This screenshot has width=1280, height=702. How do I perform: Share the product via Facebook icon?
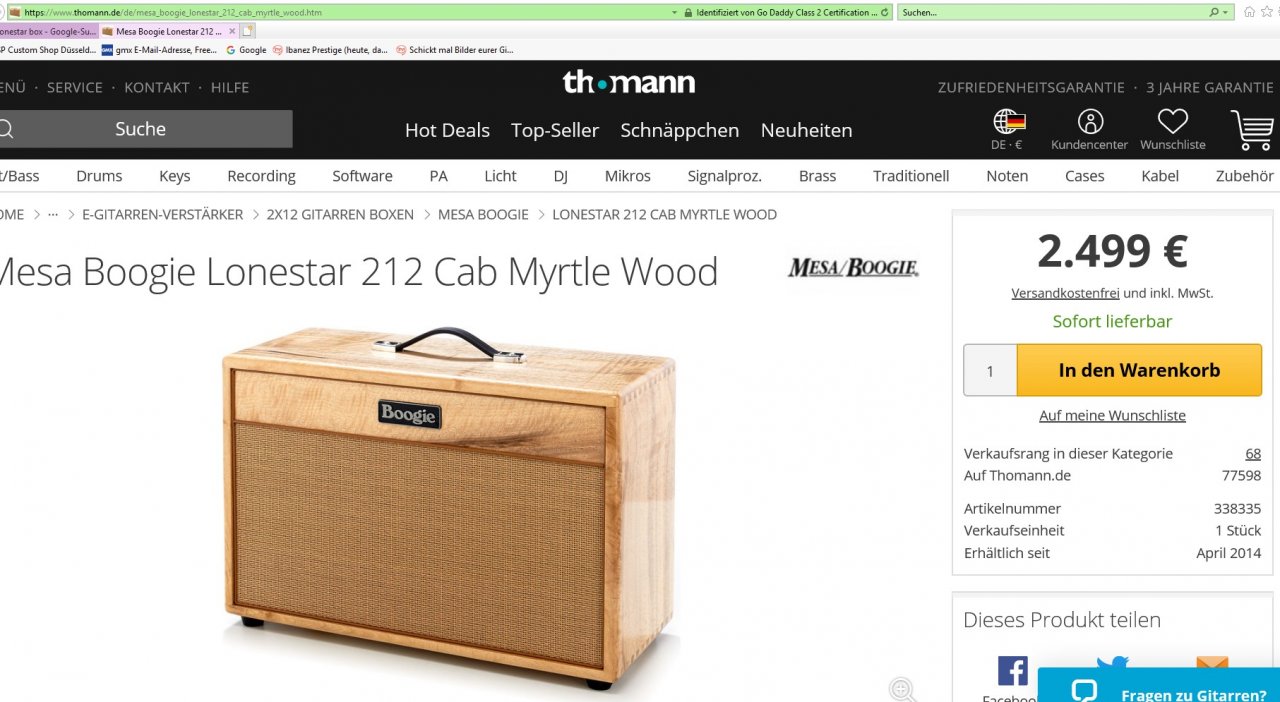[1012, 671]
